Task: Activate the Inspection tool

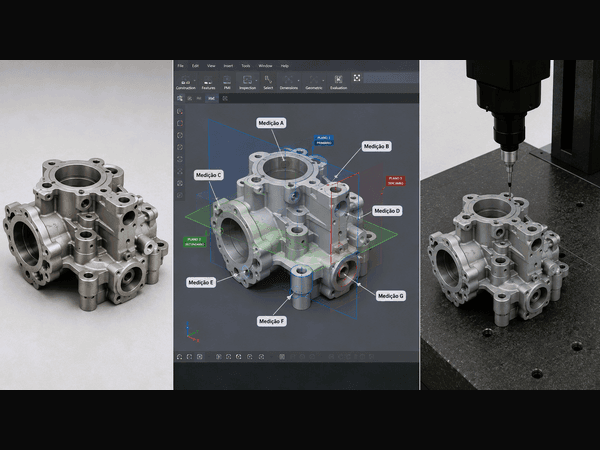Action: pos(247,82)
